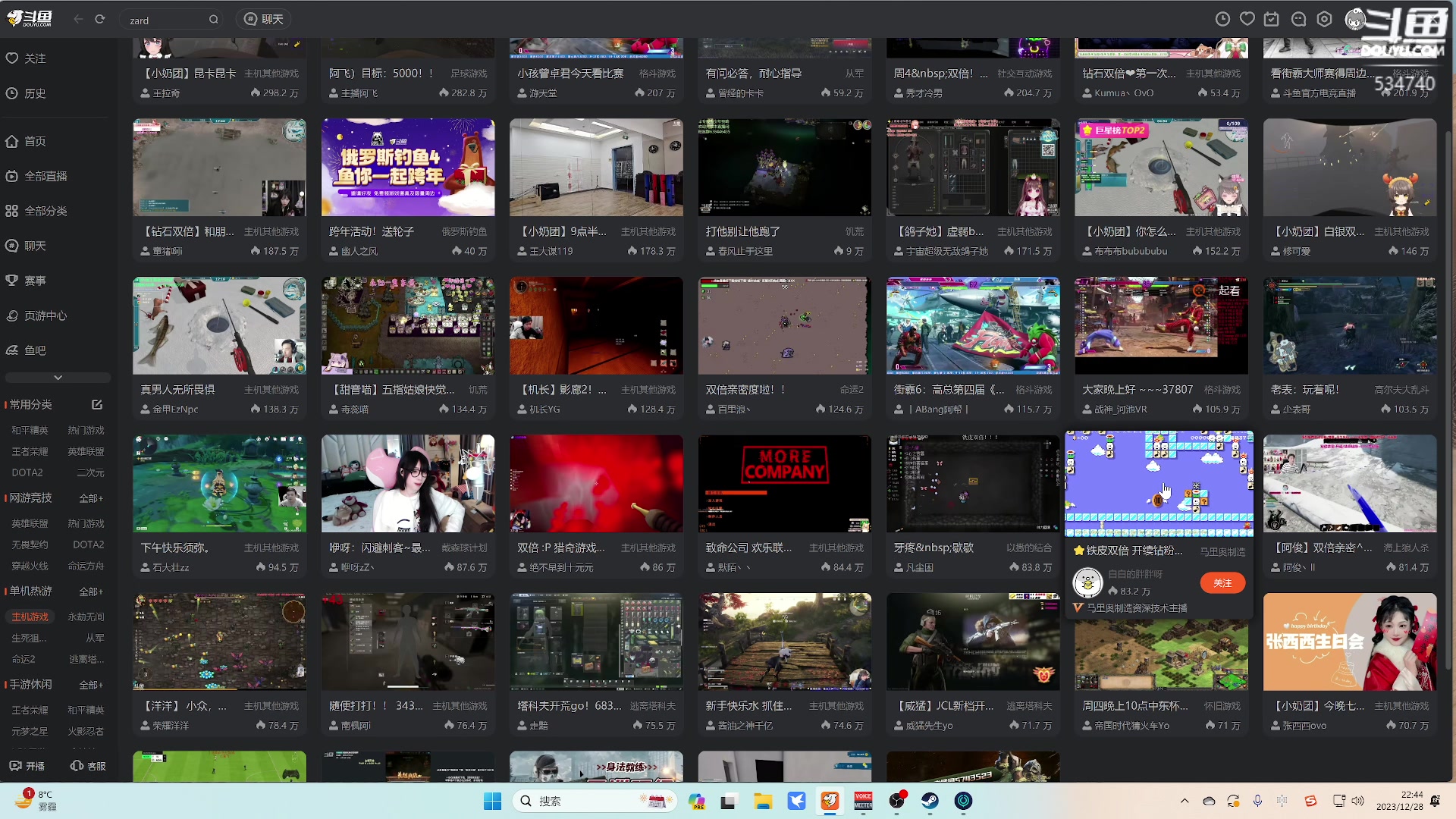Open 开播 to start streaming
This screenshot has height=819, width=1456.
(x=27, y=766)
